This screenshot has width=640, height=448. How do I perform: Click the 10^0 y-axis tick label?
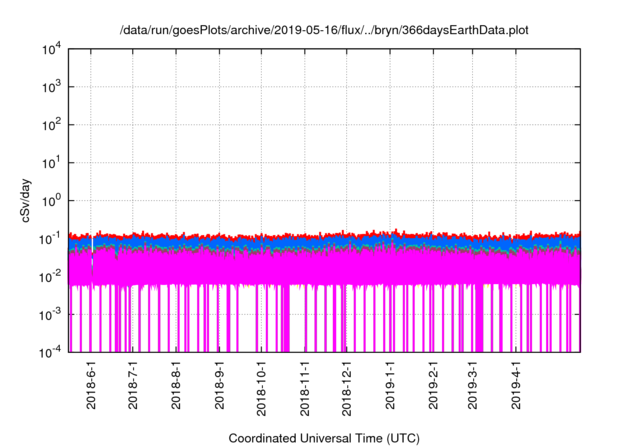(x=54, y=200)
